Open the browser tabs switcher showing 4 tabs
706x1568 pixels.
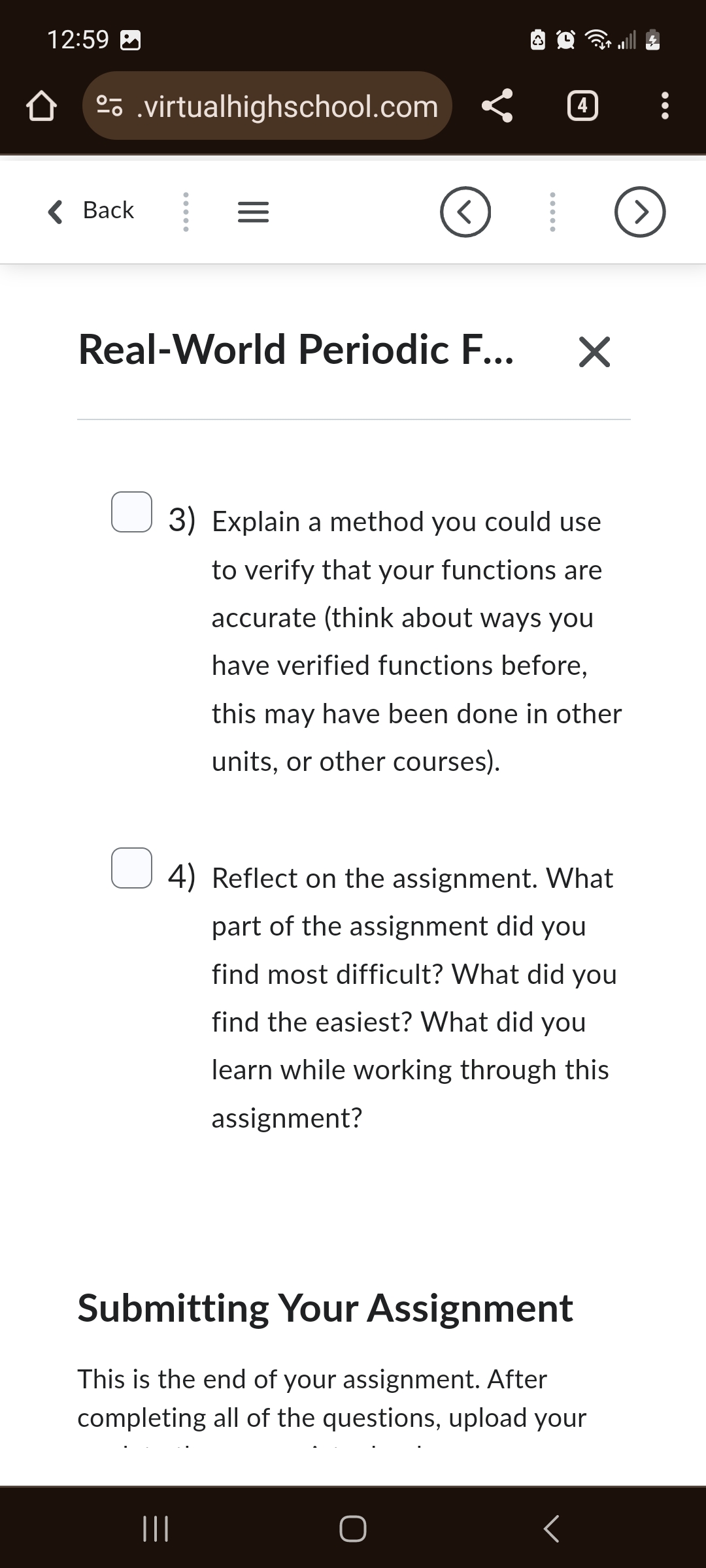click(x=582, y=105)
